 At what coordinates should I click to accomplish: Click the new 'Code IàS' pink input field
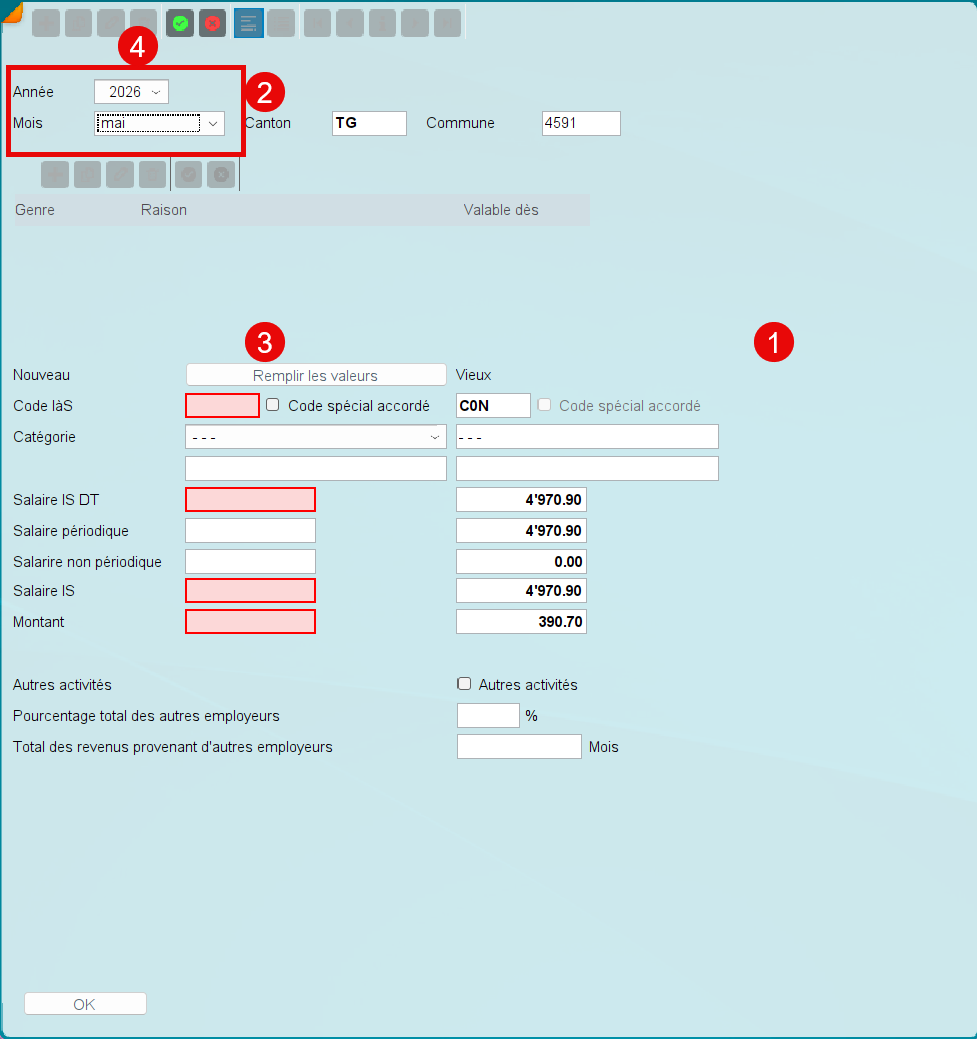pyautogui.click(x=223, y=406)
